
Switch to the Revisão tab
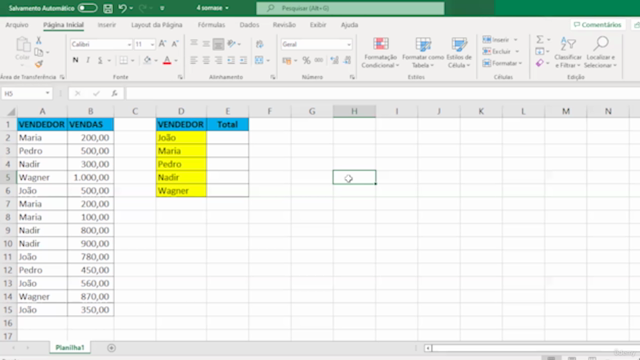point(284,25)
